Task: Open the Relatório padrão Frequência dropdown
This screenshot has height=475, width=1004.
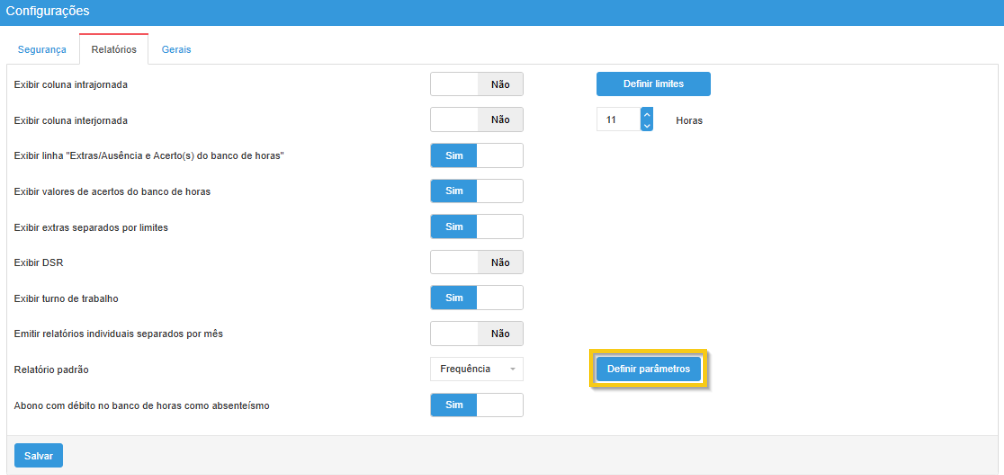Action: 476,369
